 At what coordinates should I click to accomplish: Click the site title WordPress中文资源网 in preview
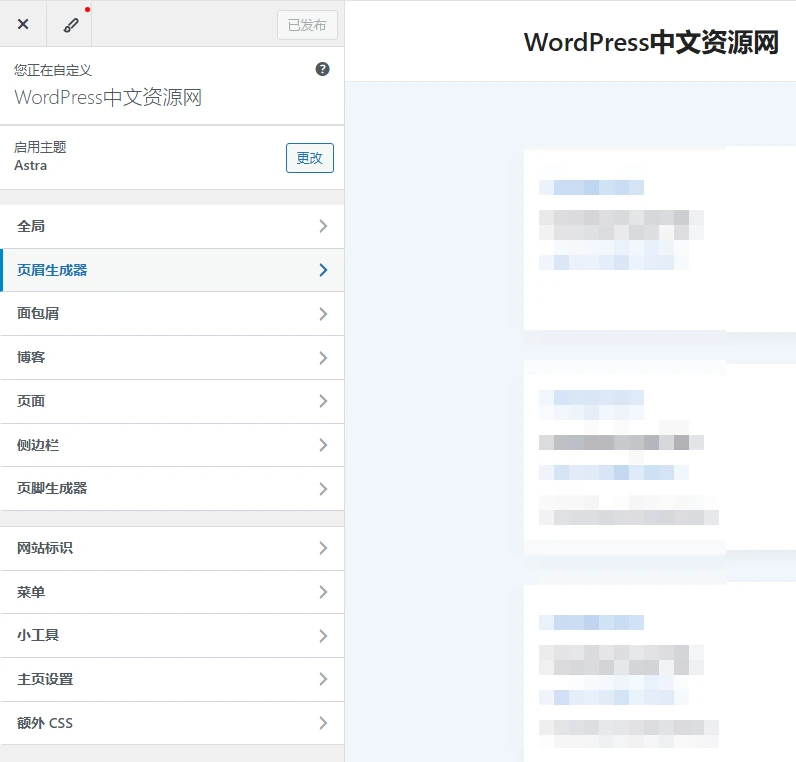click(651, 42)
